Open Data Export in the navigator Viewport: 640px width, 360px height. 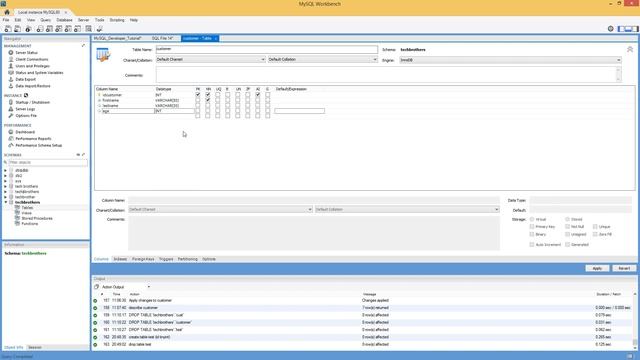(x=26, y=79)
